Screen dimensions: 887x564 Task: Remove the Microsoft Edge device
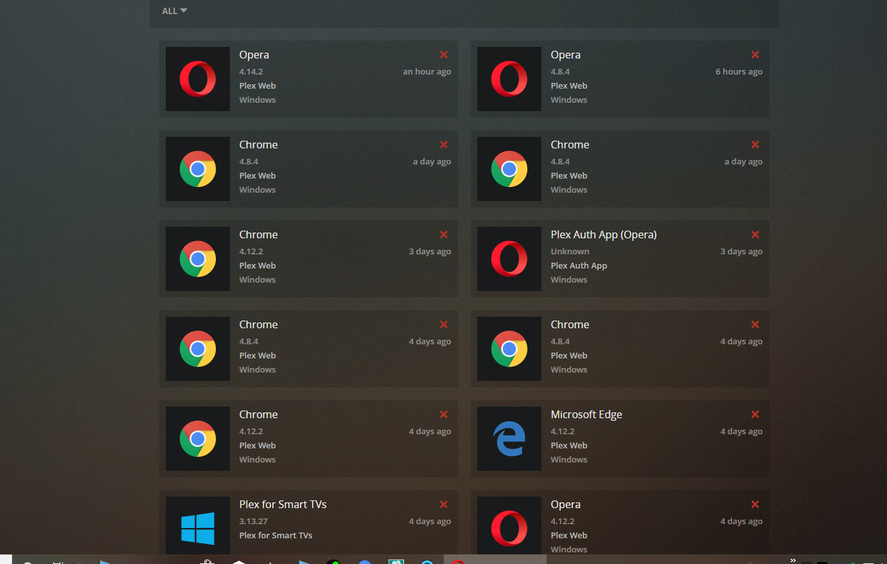(755, 415)
